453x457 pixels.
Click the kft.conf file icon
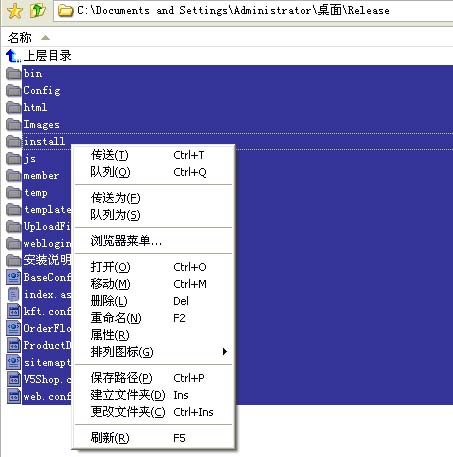pos(14,311)
